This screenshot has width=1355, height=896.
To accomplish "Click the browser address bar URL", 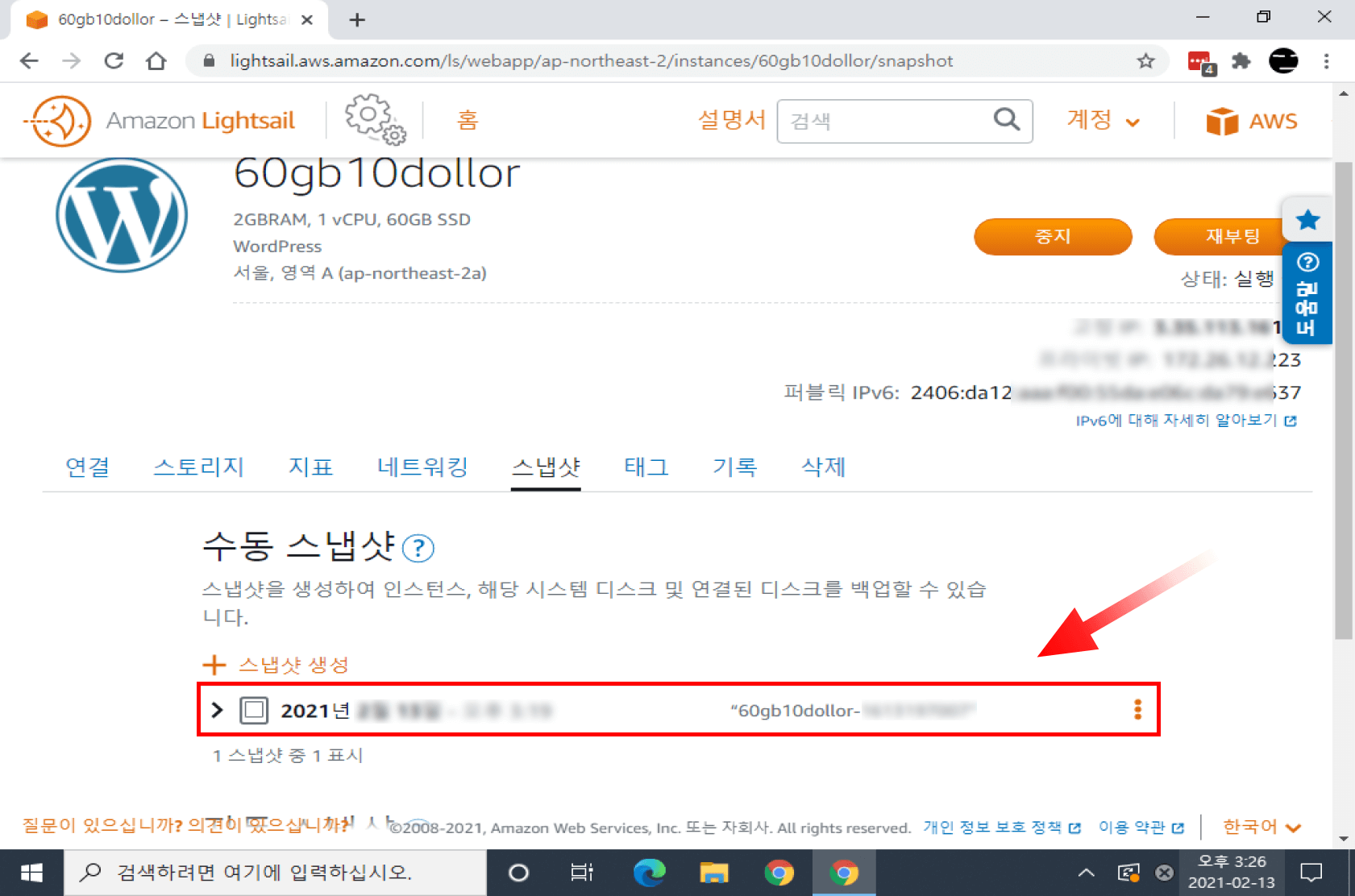I will point(591,60).
